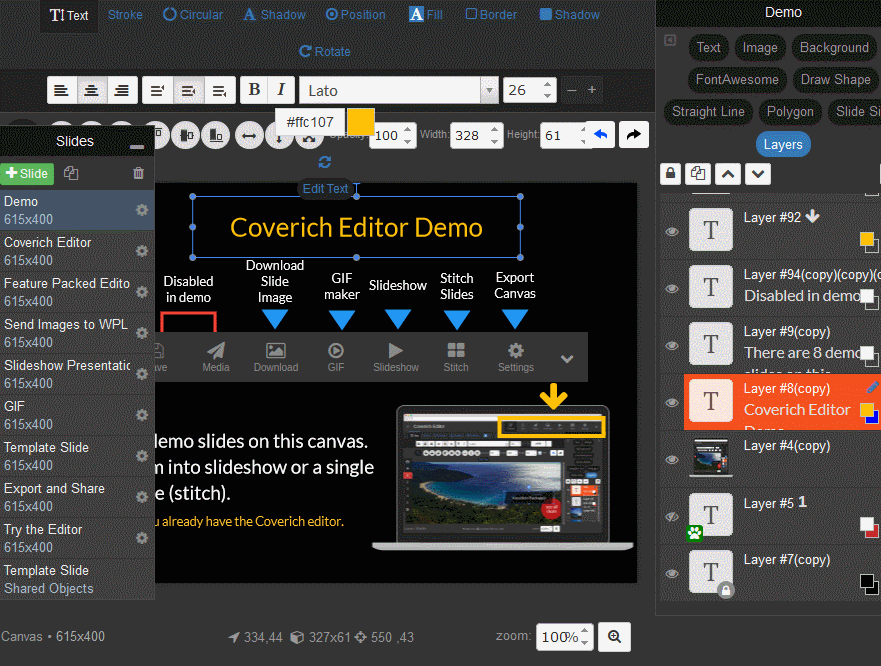Open the yellow text color swatch
Screen dimensions: 881x666
click(361, 121)
